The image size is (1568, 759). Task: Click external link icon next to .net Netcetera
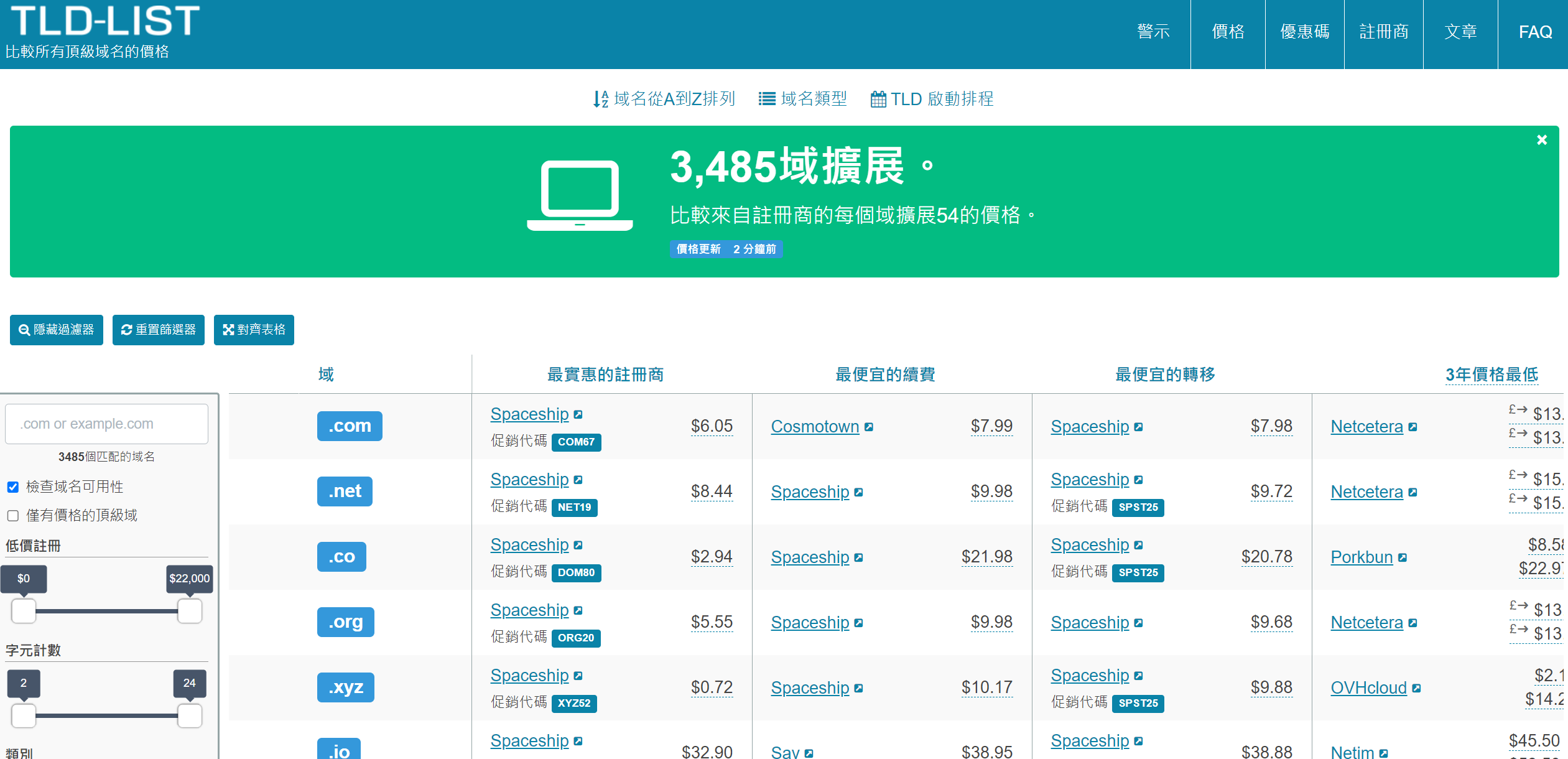coord(1413,492)
